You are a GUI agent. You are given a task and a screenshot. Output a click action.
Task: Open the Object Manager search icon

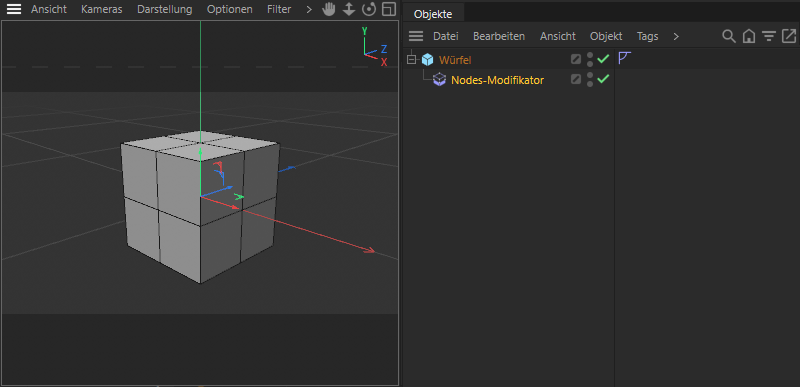[x=729, y=36]
